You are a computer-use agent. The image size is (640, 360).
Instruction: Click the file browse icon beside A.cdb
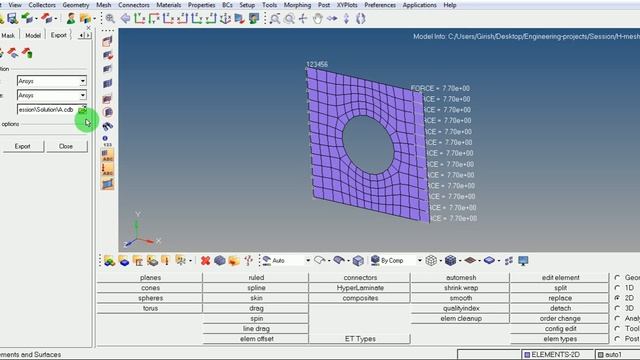click(x=82, y=109)
